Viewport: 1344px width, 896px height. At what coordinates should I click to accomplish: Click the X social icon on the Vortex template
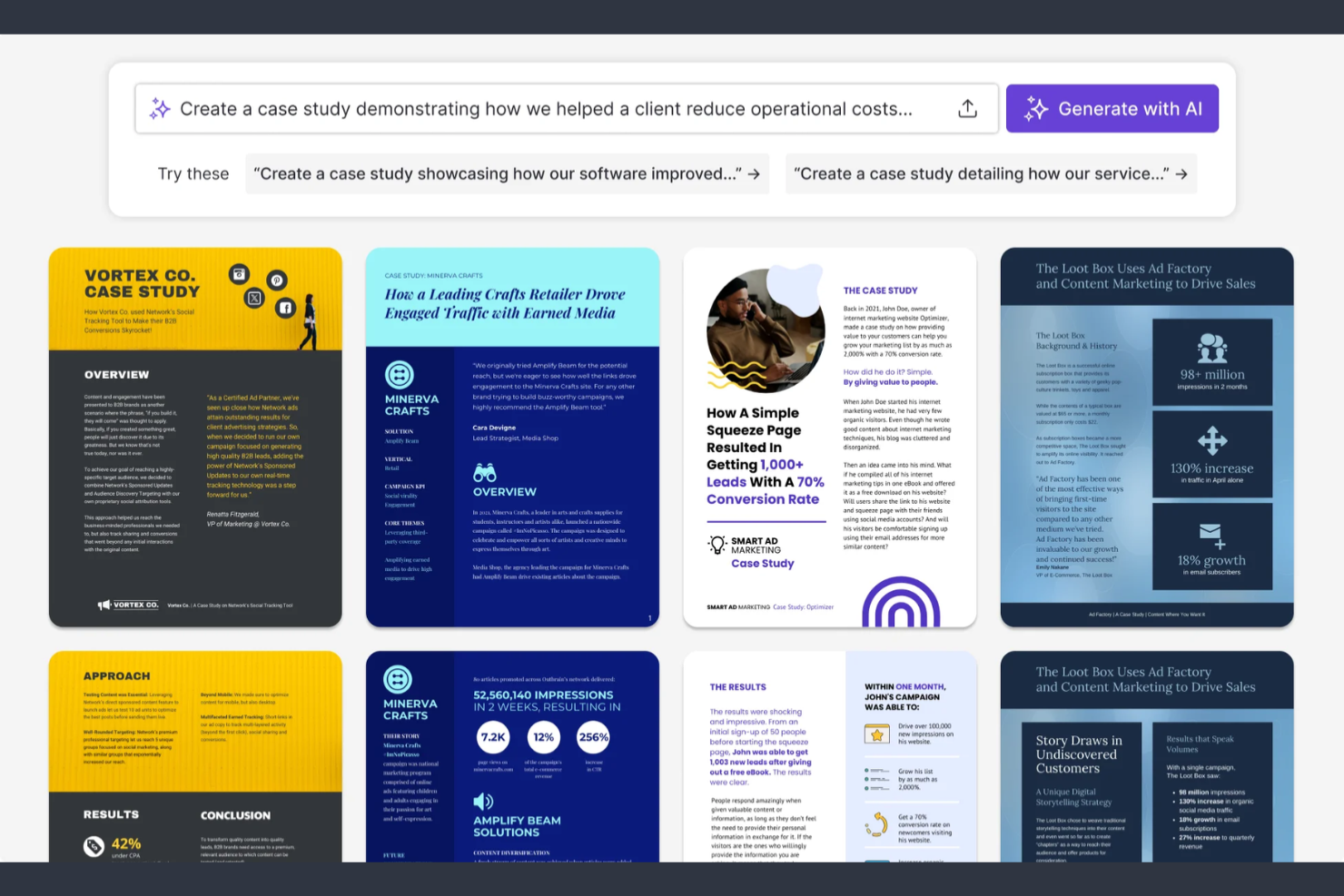coord(254,297)
